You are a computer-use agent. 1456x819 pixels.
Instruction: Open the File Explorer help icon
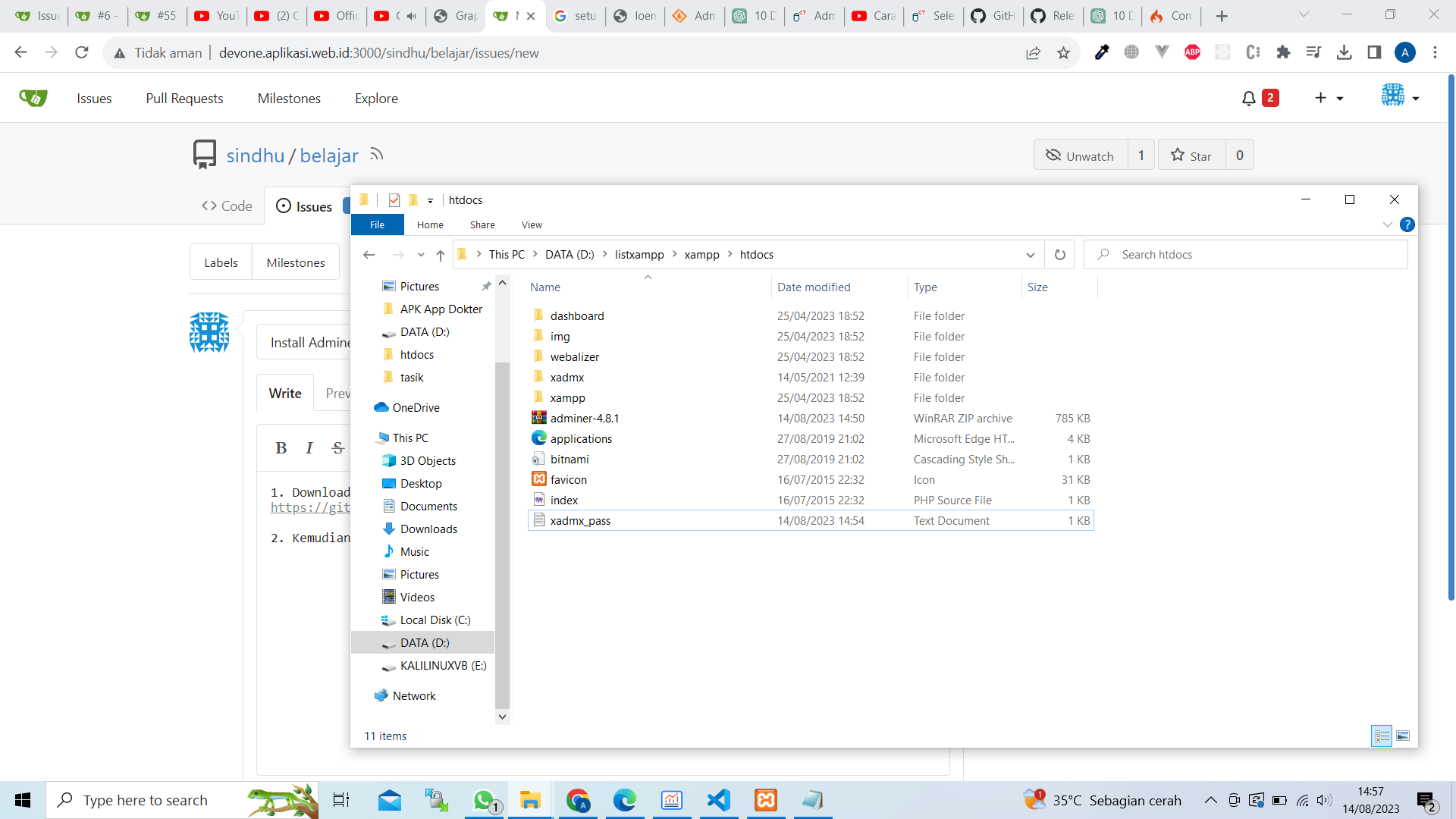click(1407, 224)
